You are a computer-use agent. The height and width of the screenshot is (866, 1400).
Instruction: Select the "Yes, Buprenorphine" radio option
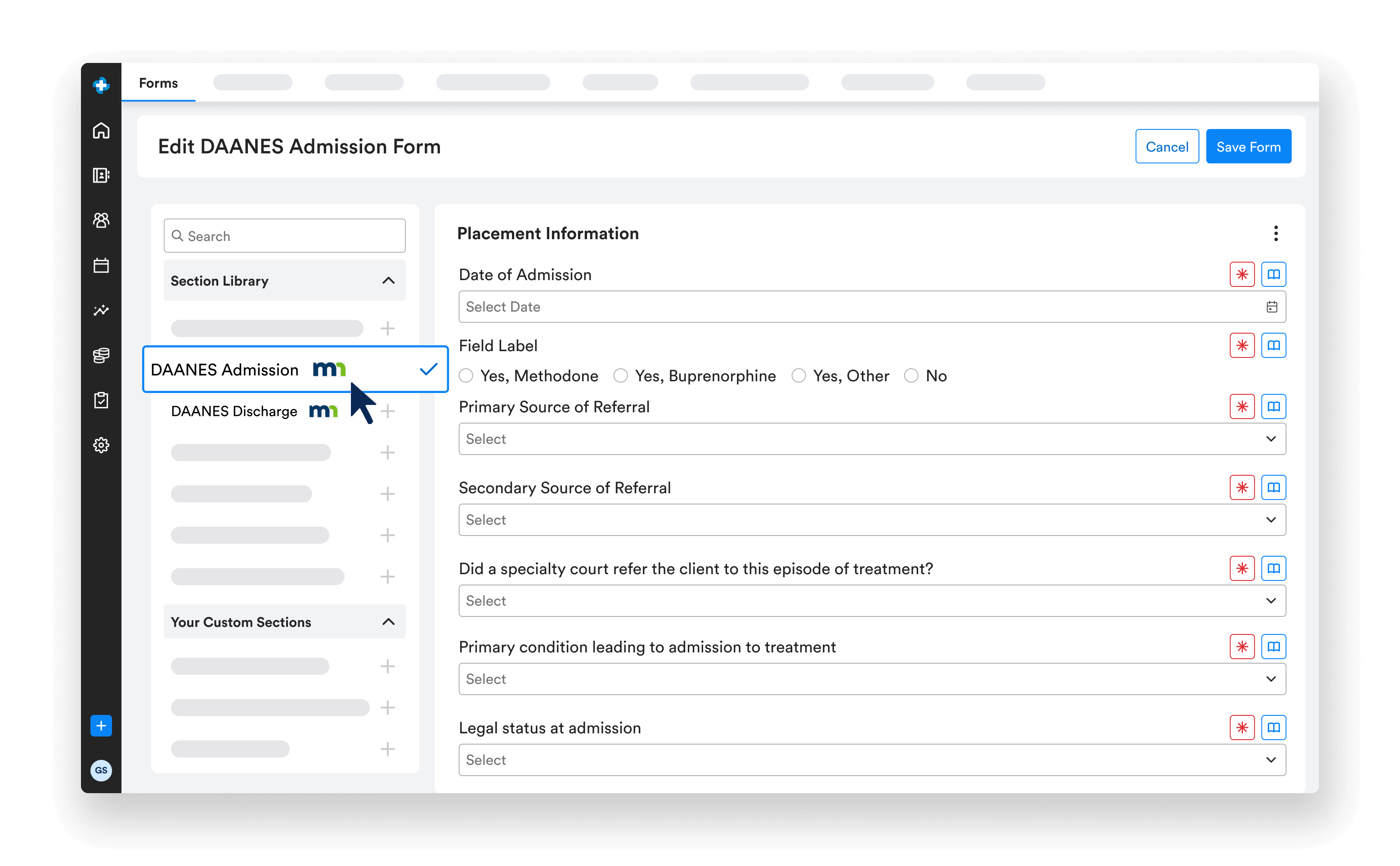click(x=620, y=376)
